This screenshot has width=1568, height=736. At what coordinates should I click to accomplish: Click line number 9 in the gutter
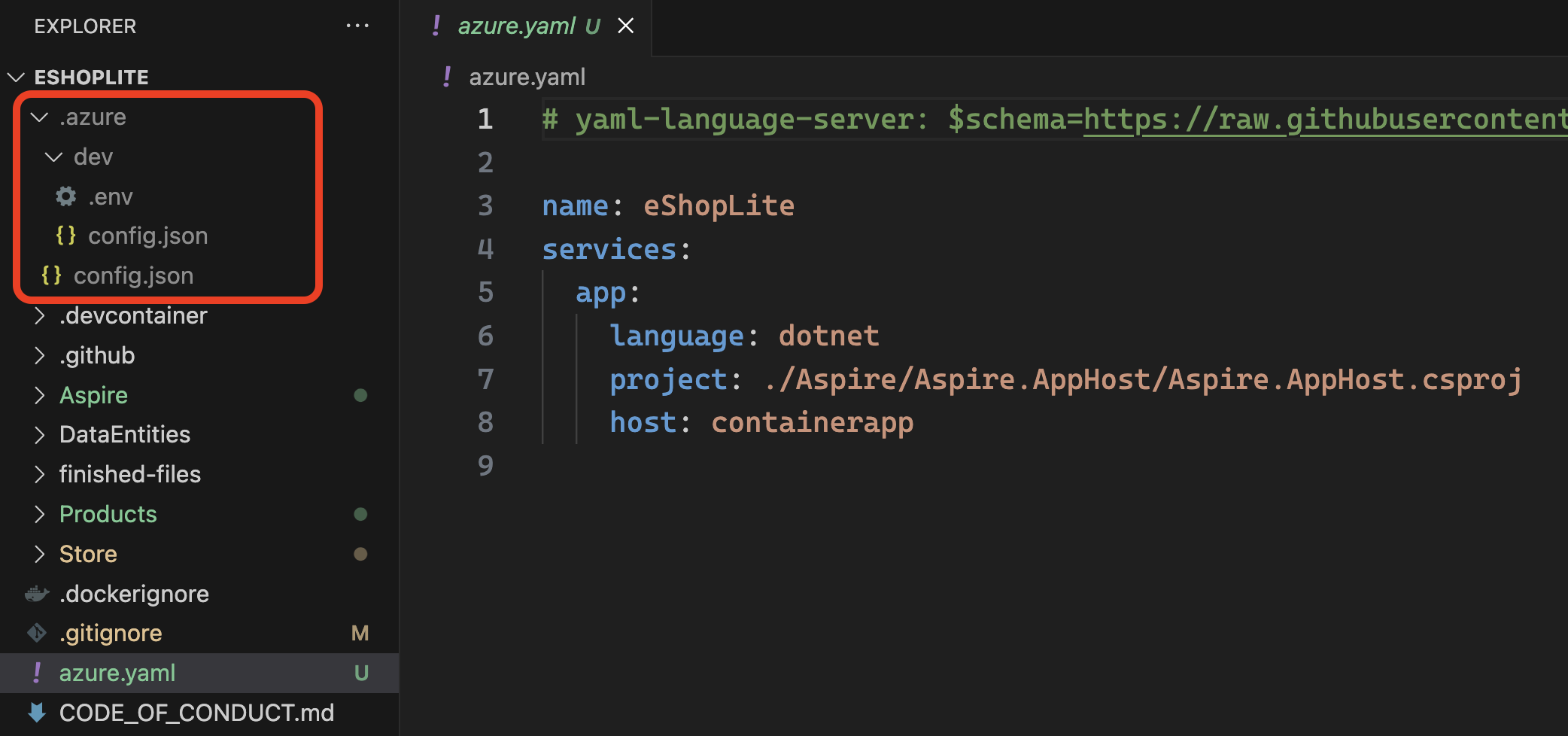[x=485, y=466]
